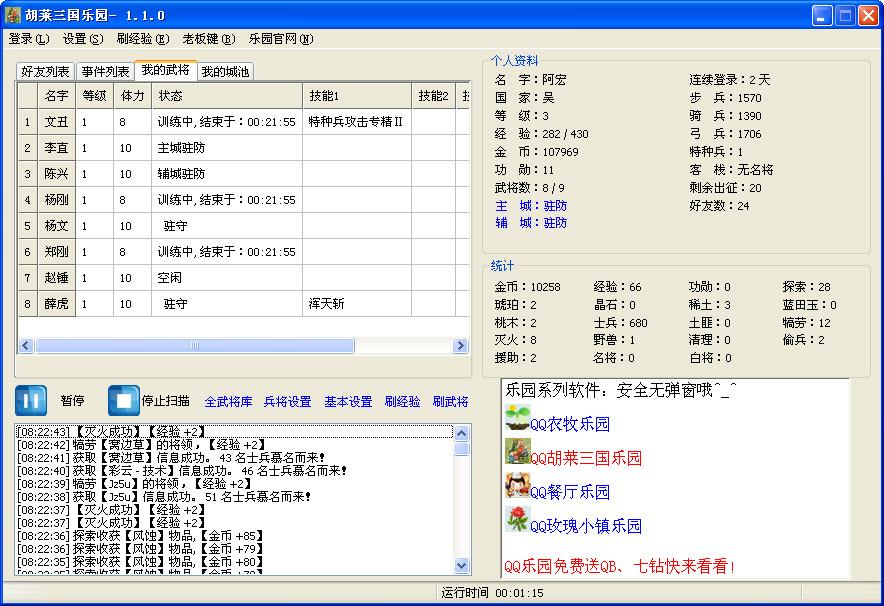The image size is (884, 606).
Task: Click the 状态 column header
Action: click(x=226, y=96)
